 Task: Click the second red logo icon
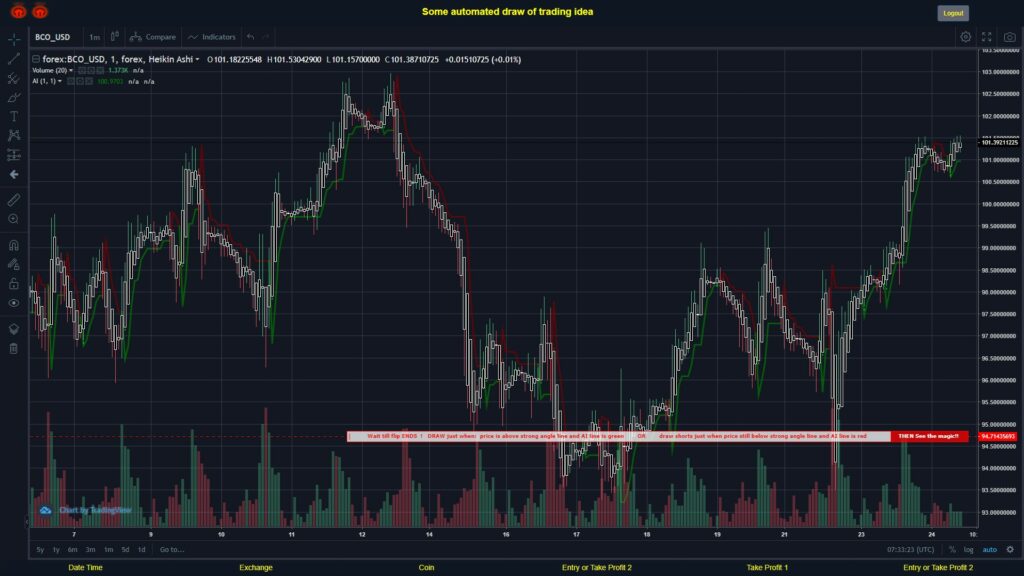[x=40, y=11]
